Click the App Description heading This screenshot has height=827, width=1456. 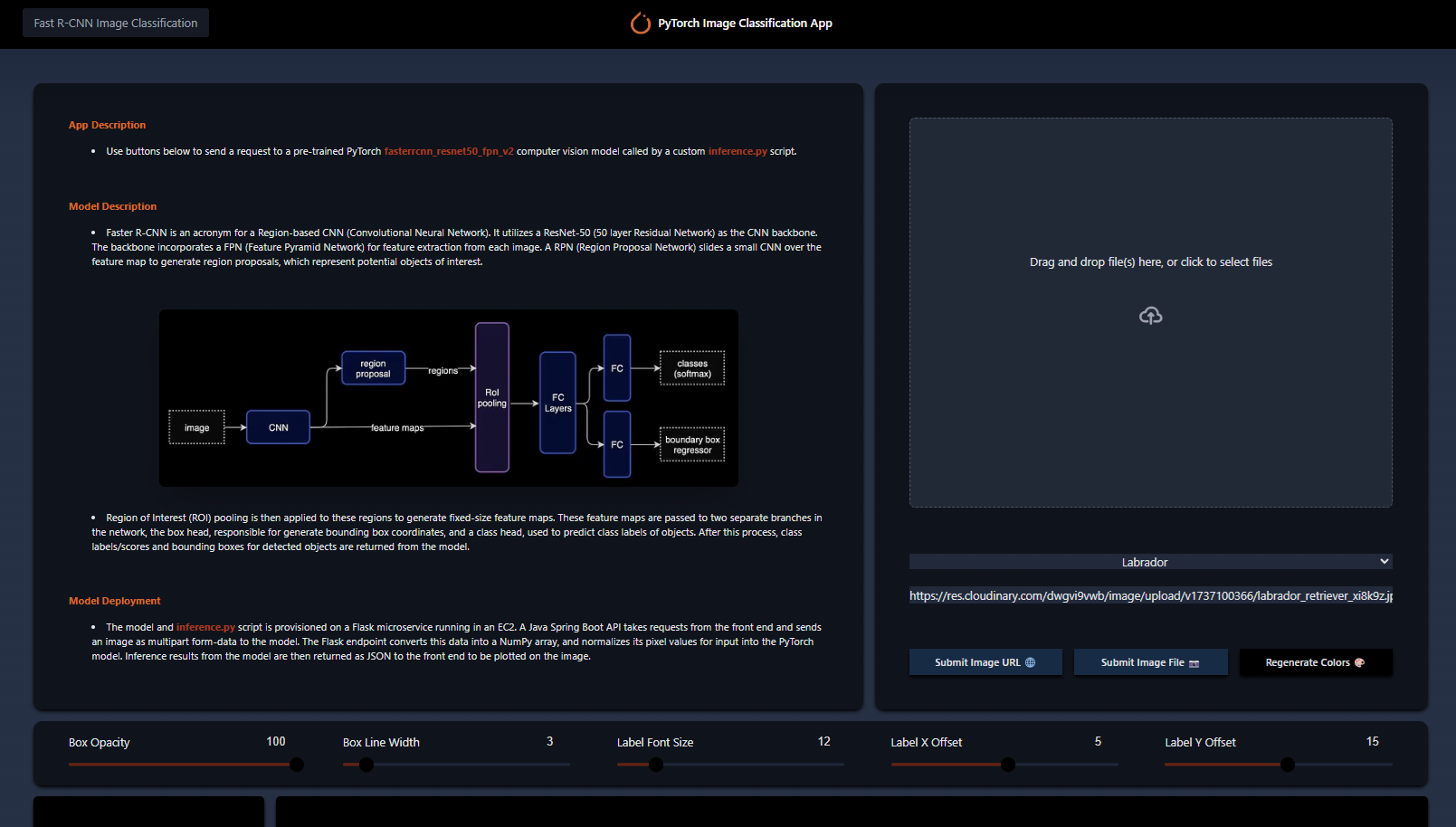coord(107,125)
